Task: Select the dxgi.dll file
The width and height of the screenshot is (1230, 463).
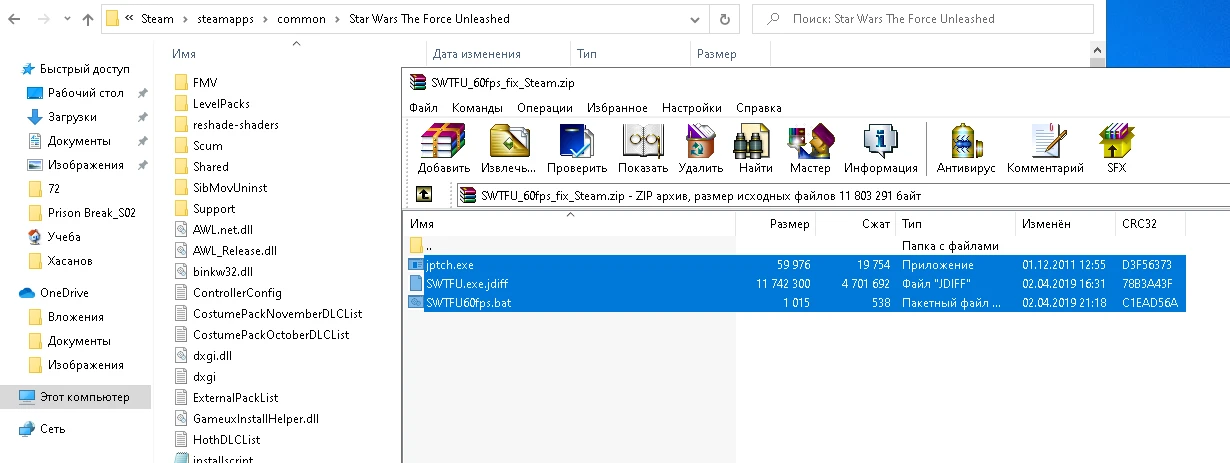Action: (203, 355)
